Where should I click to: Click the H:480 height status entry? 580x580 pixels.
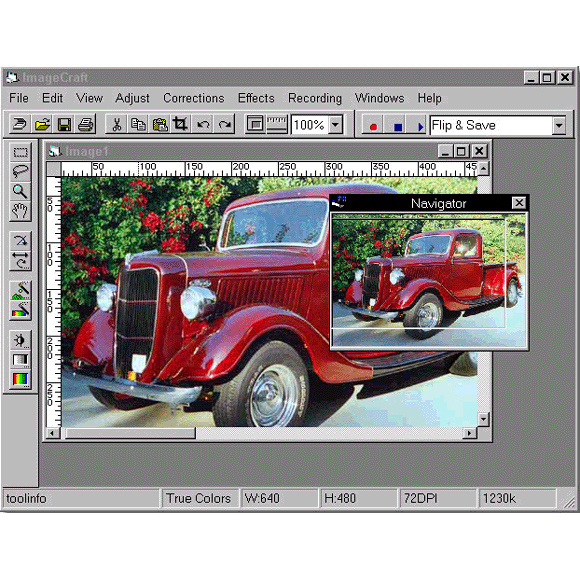click(359, 498)
